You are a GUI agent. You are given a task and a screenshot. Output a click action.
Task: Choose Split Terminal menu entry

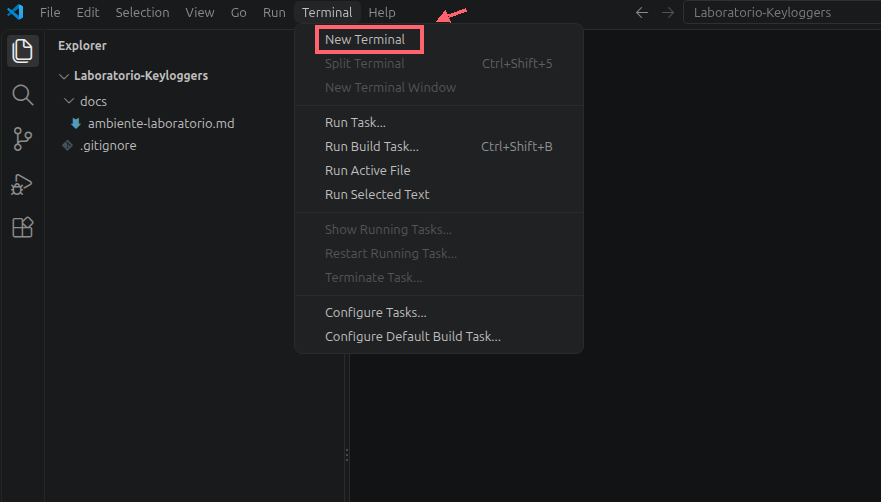tap(439, 64)
